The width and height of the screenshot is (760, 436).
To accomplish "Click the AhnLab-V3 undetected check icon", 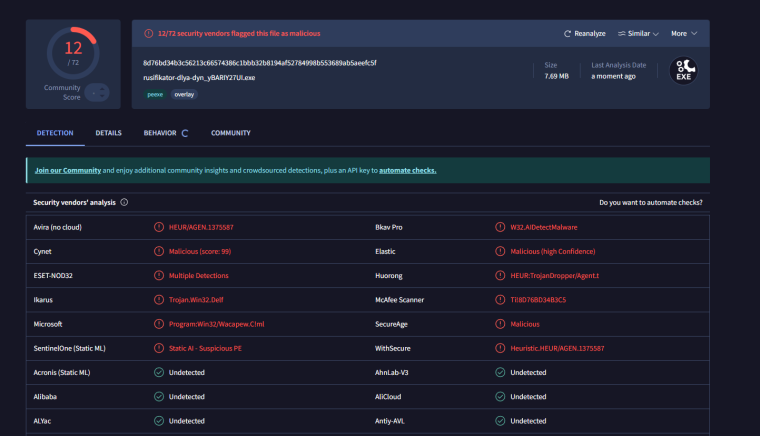I will [x=500, y=372].
